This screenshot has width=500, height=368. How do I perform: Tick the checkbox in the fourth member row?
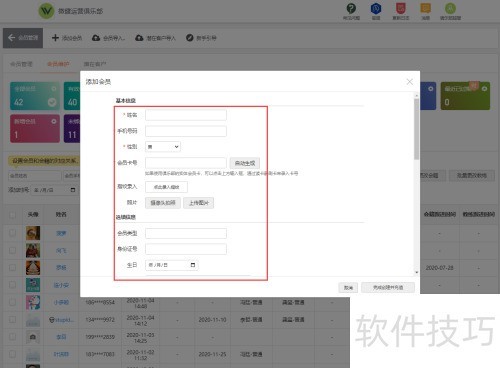12,285
